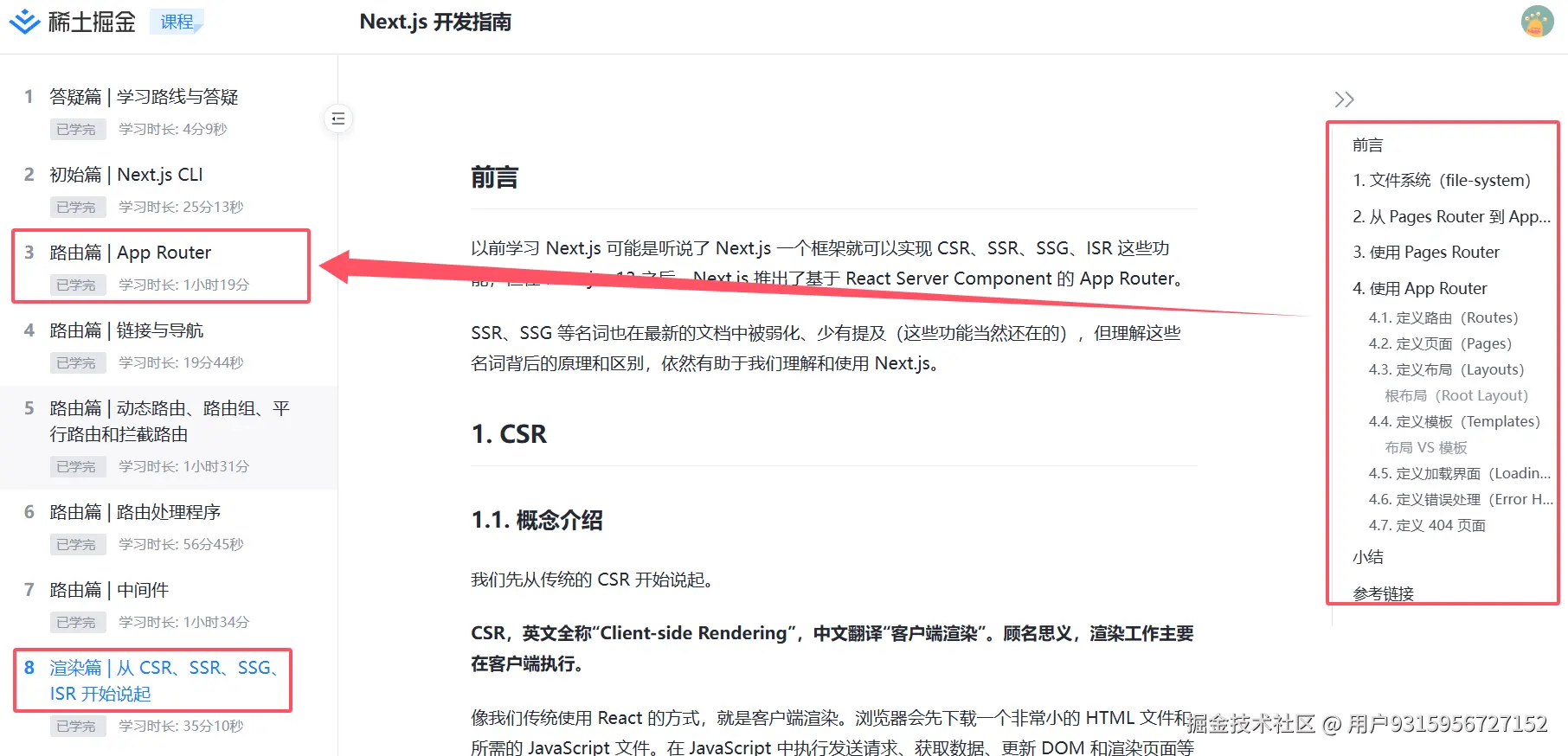
Task: Open the user avatar profile menu
Action: pos(1537,22)
